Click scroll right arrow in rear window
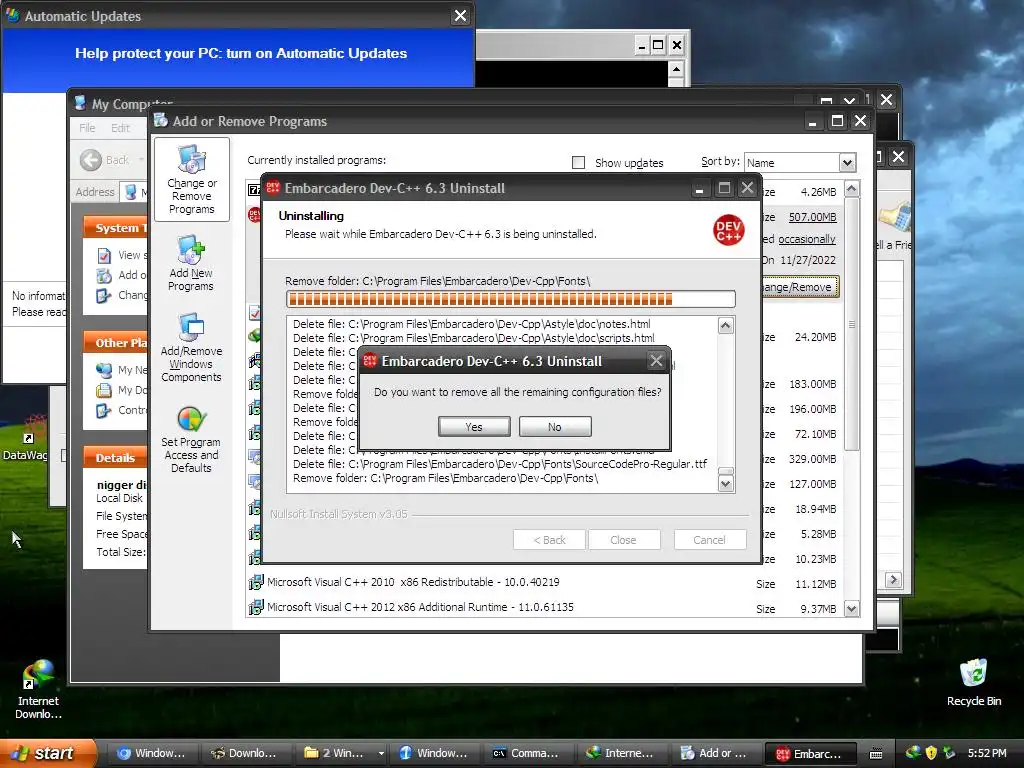 pos(893,579)
